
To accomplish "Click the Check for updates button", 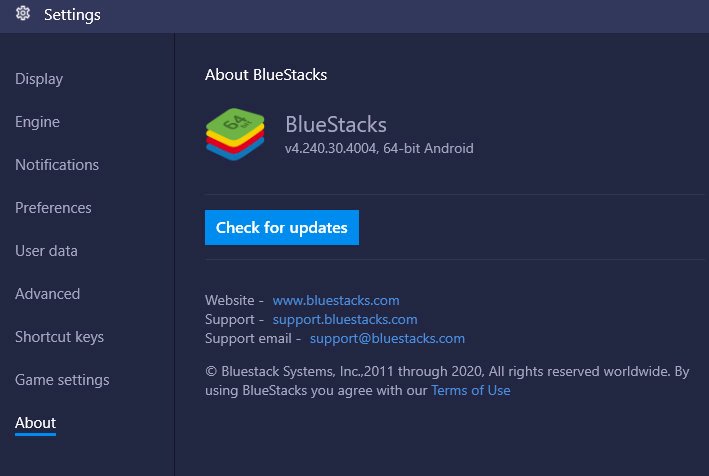I will 282,227.
